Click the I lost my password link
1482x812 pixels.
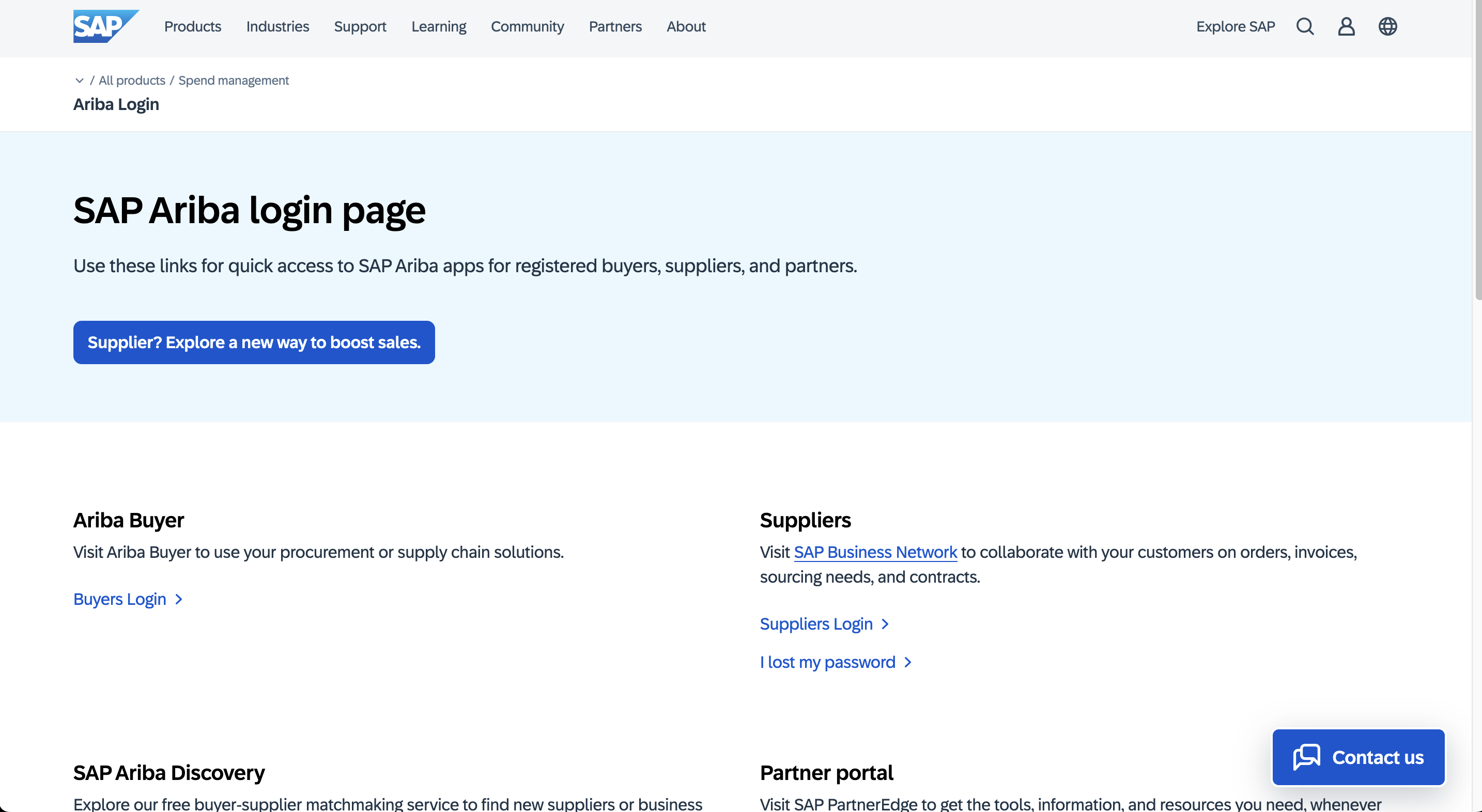pyautogui.click(x=836, y=663)
